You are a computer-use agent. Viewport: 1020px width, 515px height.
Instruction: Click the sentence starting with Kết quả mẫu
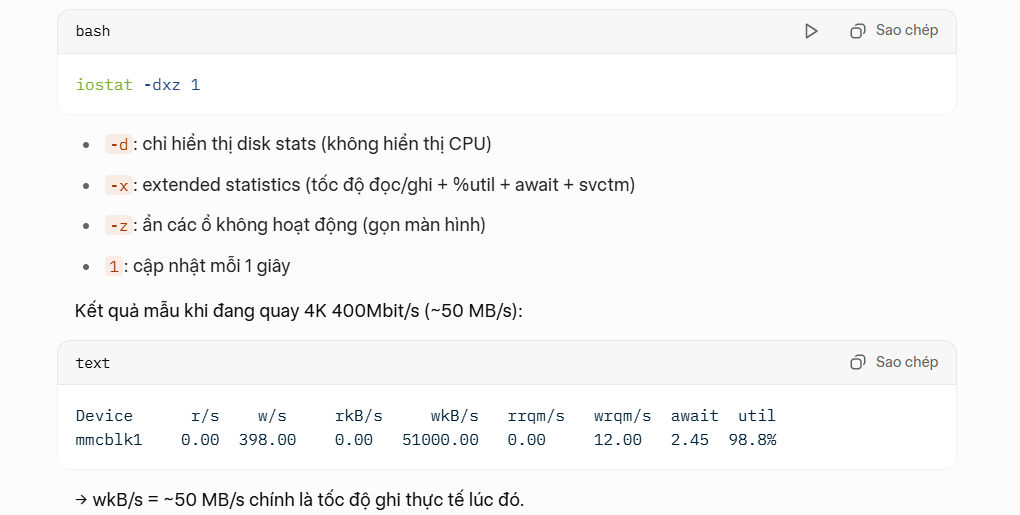coord(299,310)
